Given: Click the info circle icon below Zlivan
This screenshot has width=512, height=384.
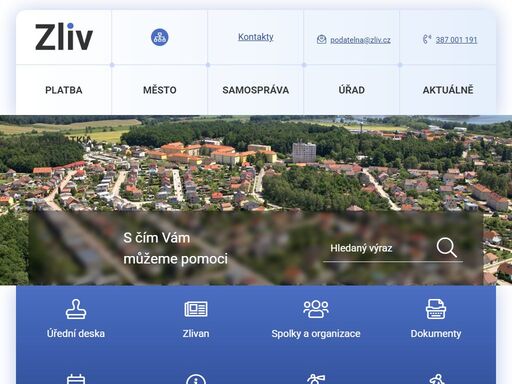Looking at the screenshot, I should (196, 379).
